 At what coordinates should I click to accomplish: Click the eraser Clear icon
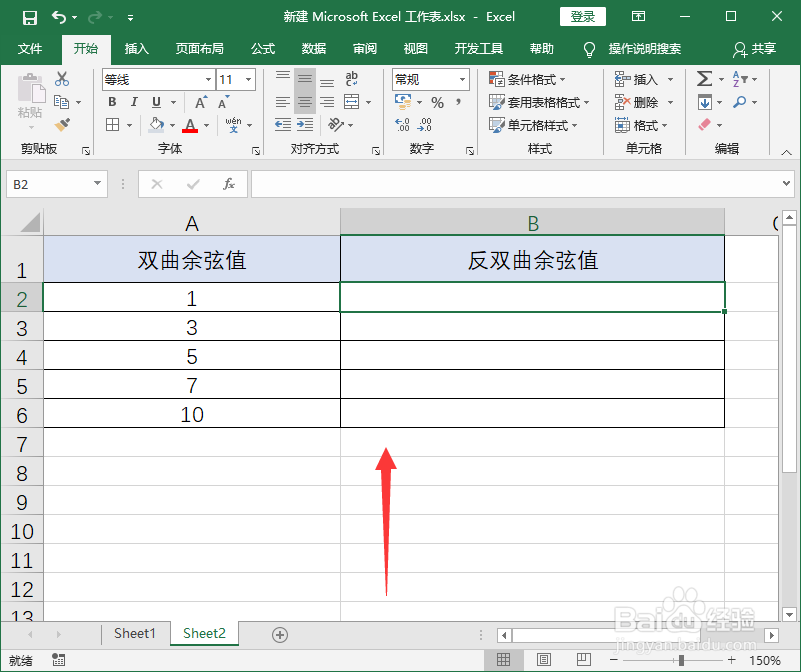[705, 123]
